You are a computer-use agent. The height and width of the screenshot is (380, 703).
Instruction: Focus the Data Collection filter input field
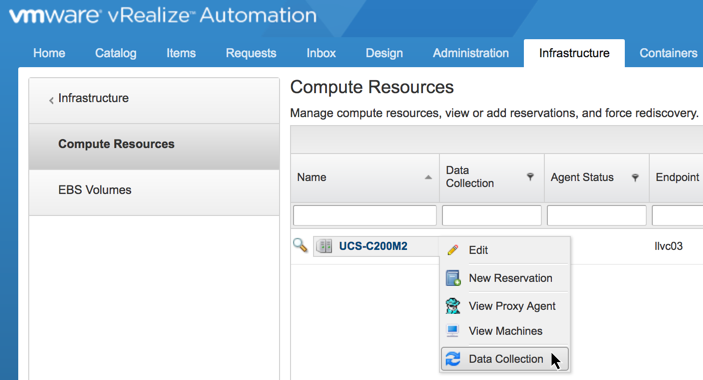click(491, 216)
